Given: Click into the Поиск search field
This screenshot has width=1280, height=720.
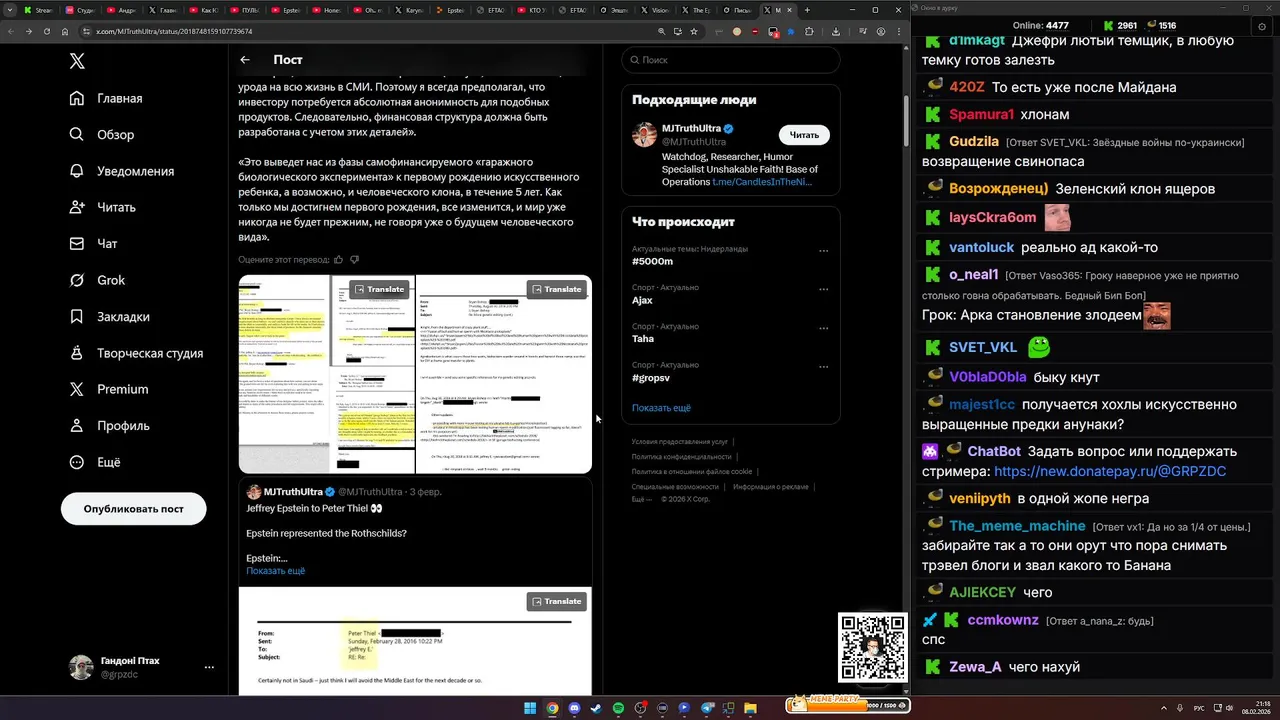Looking at the screenshot, I should [x=730, y=60].
